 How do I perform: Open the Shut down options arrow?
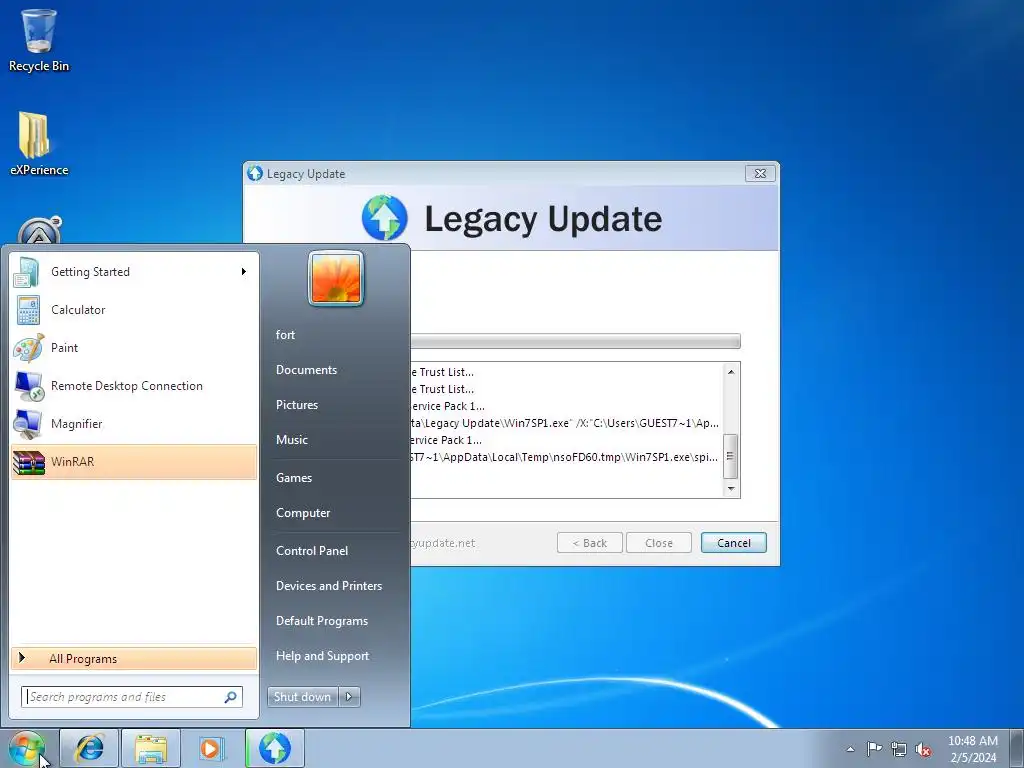[x=349, y=697]
